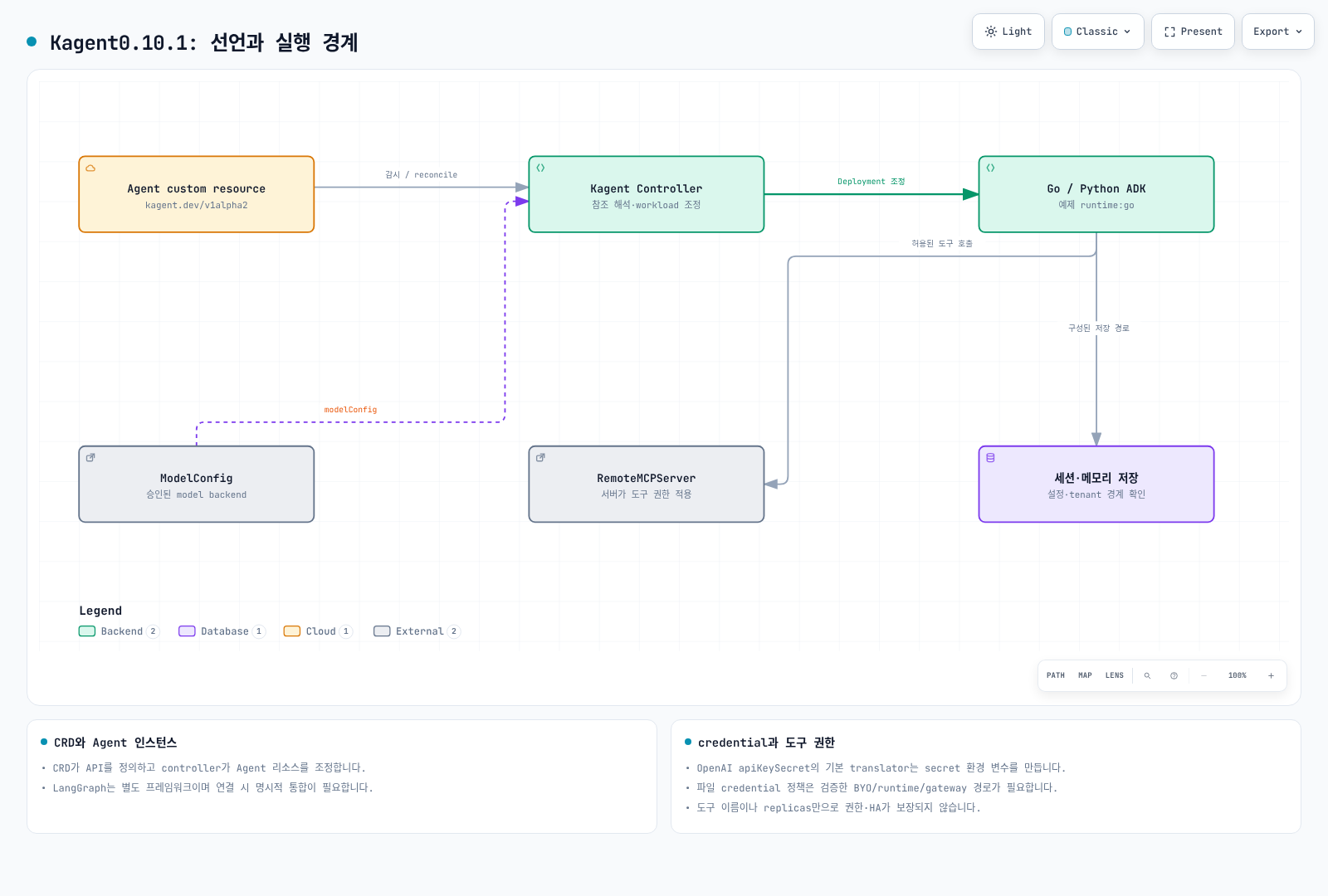Toggle External category in the legend
The image size is (1328, 896).
click(x=417, y=631)
